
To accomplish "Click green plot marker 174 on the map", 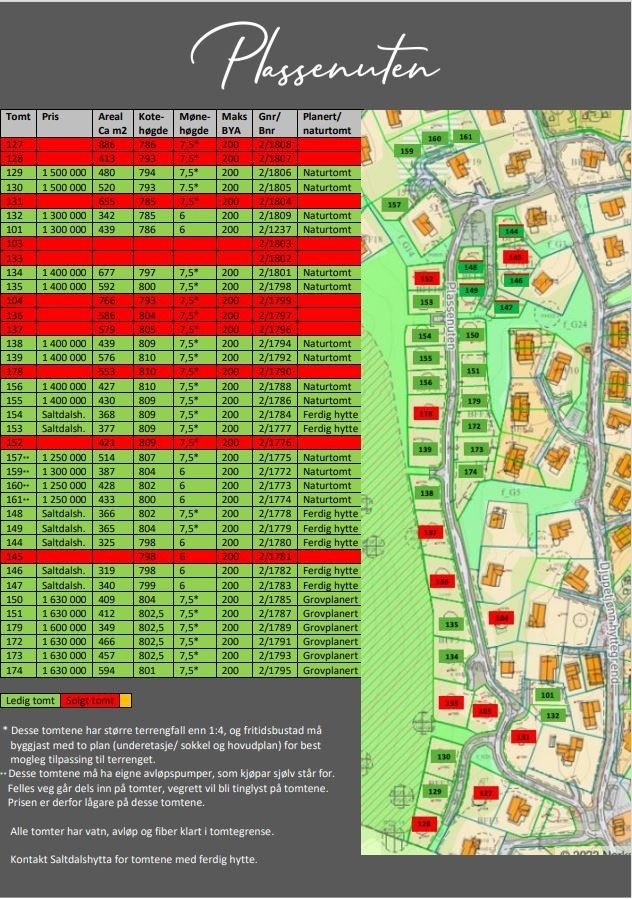I will click(471, 472).
